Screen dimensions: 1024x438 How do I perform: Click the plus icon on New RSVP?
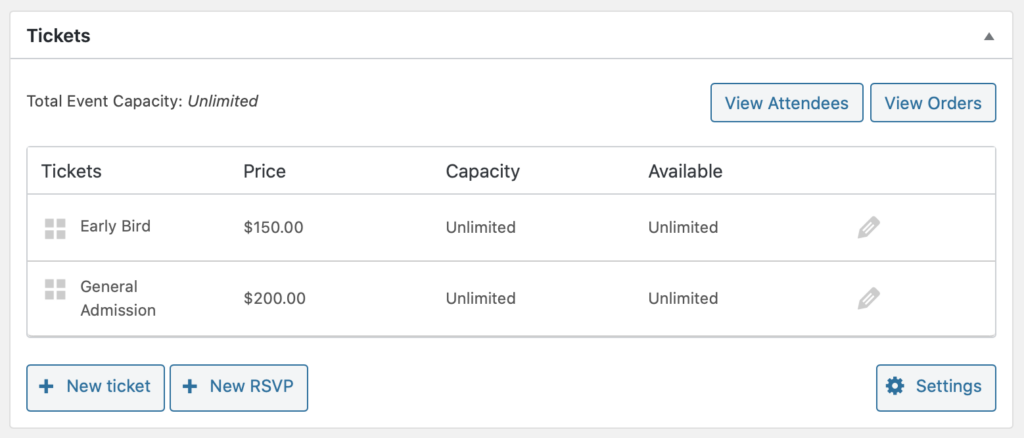[x=189, y=386]
